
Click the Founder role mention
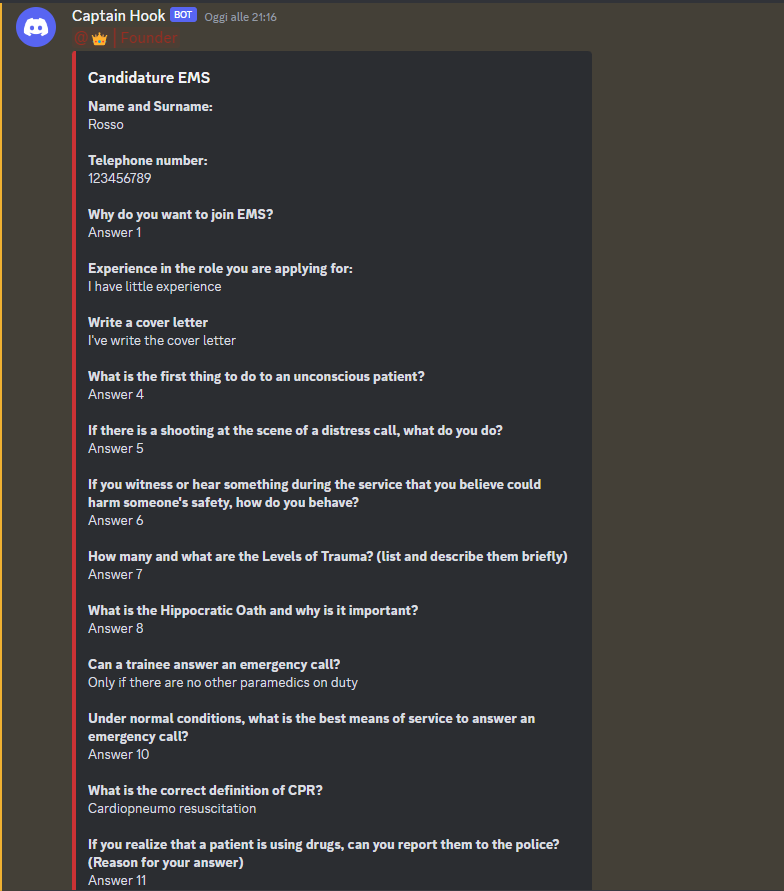click(x=149, y=38)
